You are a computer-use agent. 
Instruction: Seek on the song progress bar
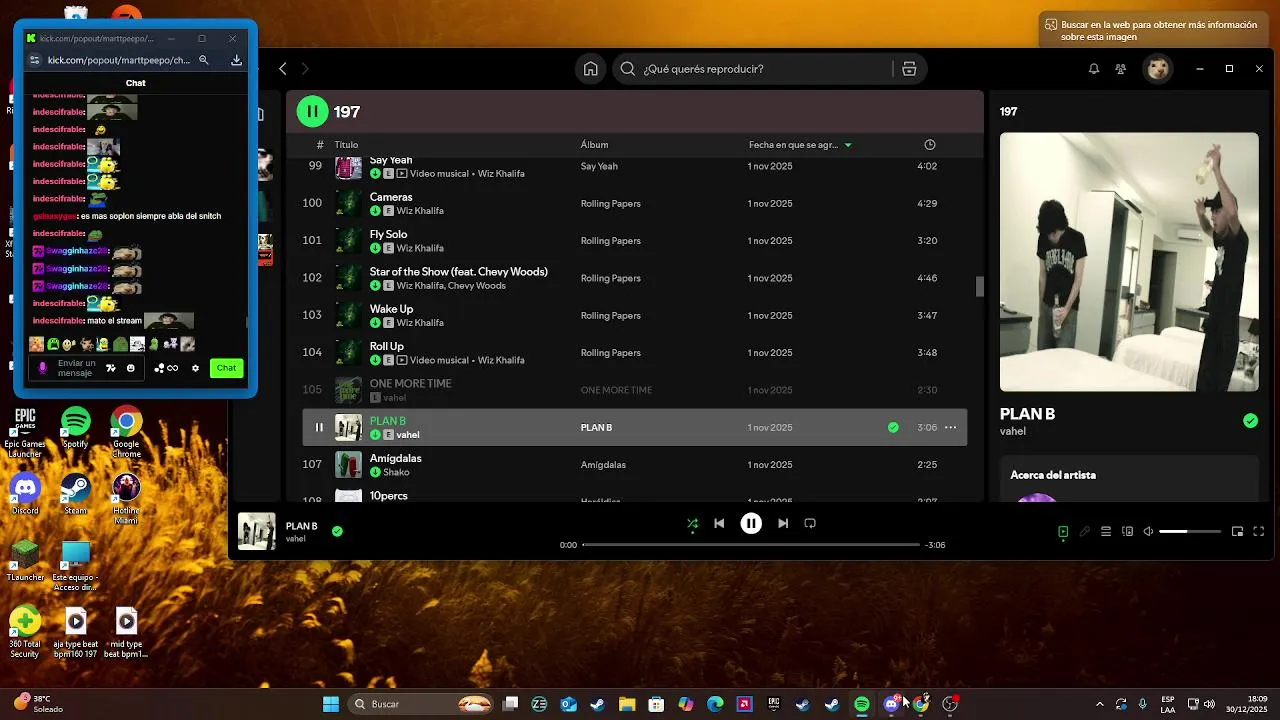(x=751, y=545)
